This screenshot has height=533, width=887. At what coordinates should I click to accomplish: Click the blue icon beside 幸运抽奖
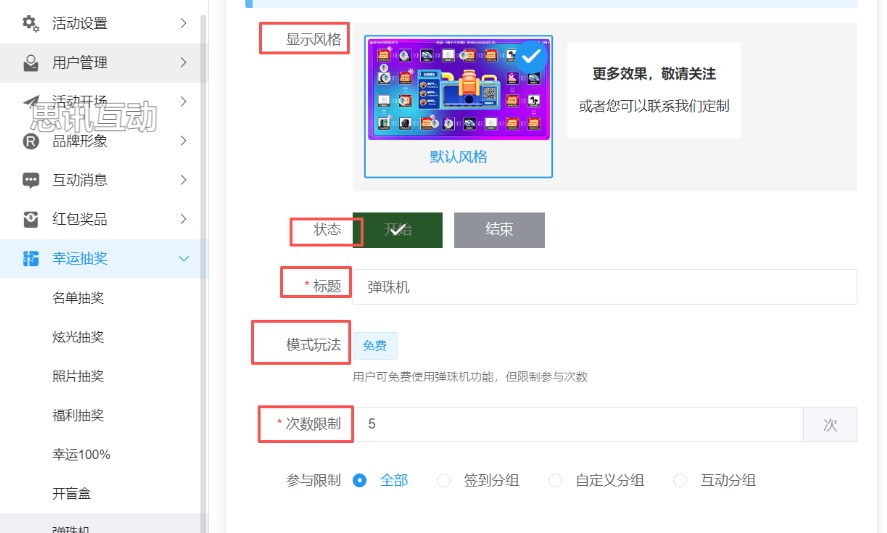pos(31,259)
